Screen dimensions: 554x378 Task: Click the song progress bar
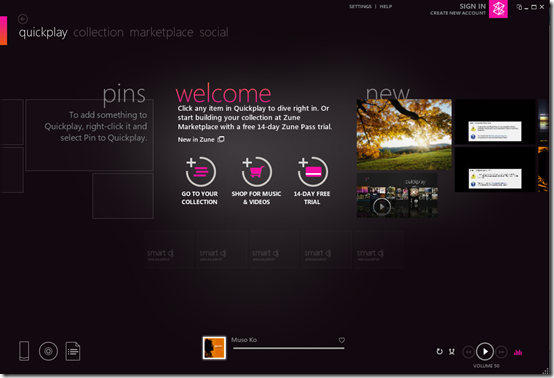pos(289,348)
